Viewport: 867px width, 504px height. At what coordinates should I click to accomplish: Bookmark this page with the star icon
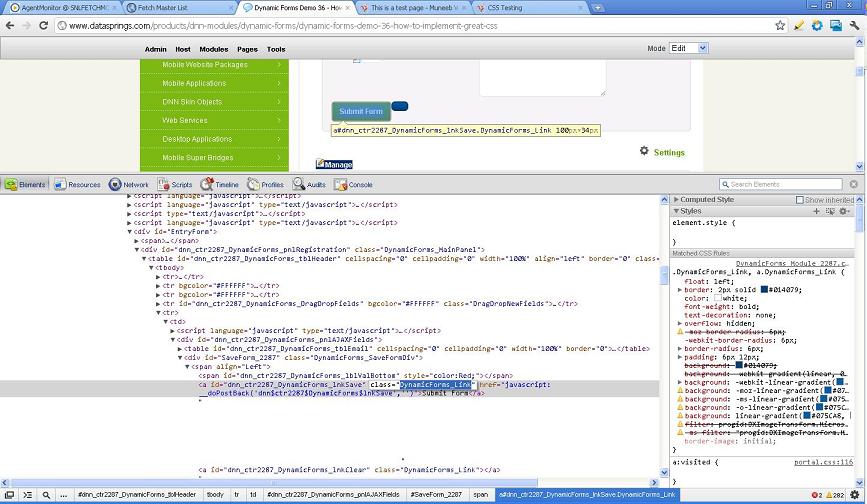click(780, 25)
